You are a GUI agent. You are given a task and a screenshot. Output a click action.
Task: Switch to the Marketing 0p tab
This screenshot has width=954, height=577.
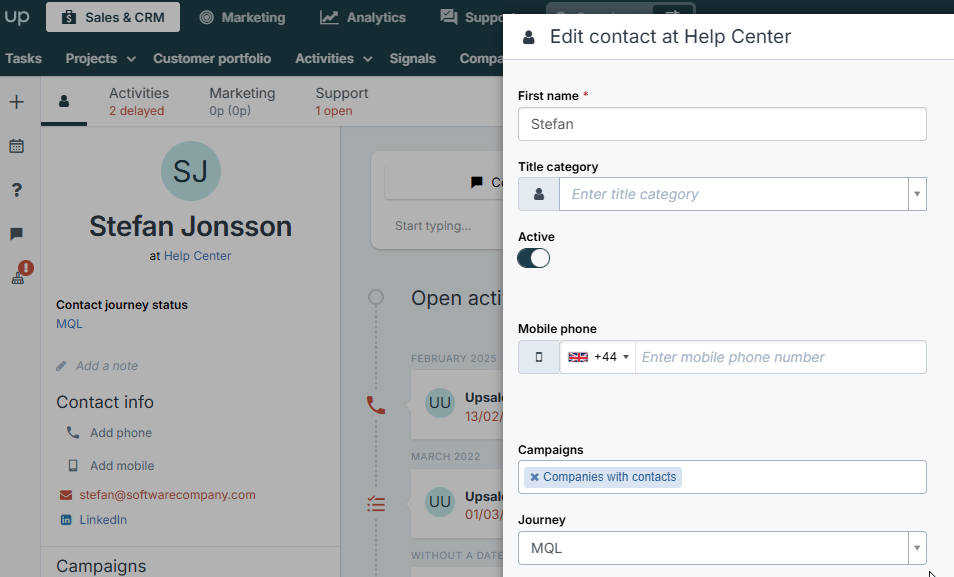click(x=242, y=101)
